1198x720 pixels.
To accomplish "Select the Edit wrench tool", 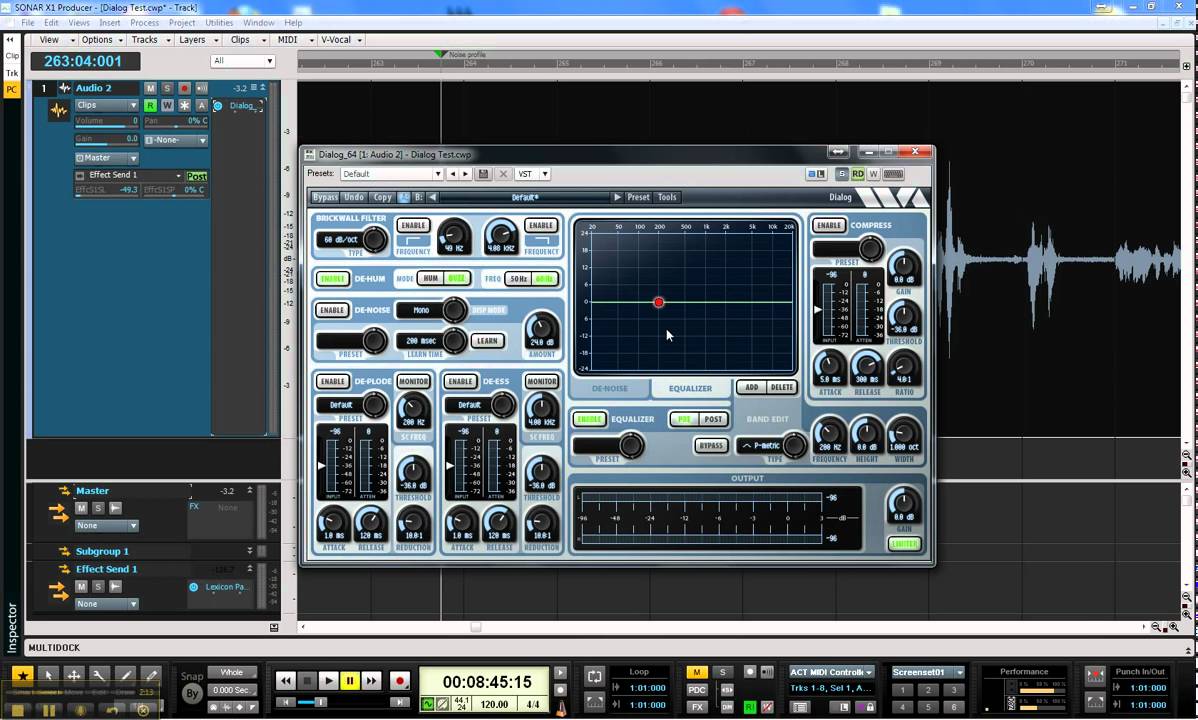I will pyautogui.click(x=99, y=675).
